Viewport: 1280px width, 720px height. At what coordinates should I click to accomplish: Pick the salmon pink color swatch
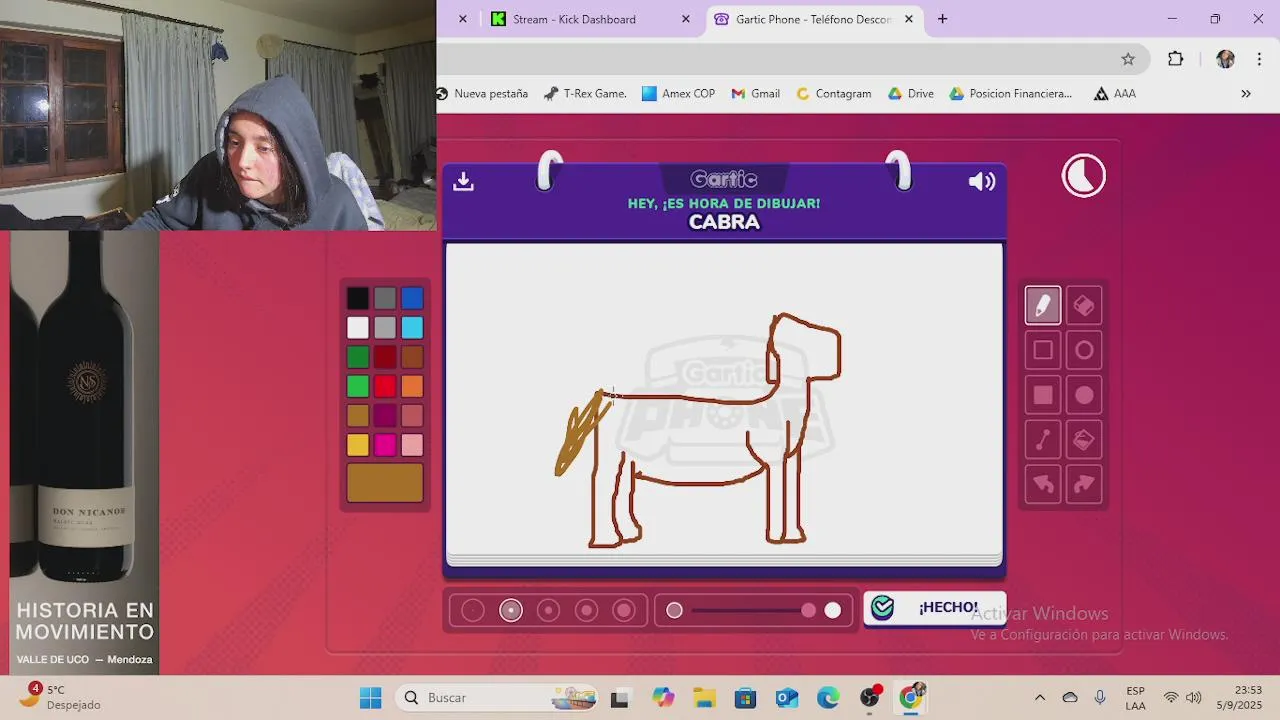[x=412, y=415]
